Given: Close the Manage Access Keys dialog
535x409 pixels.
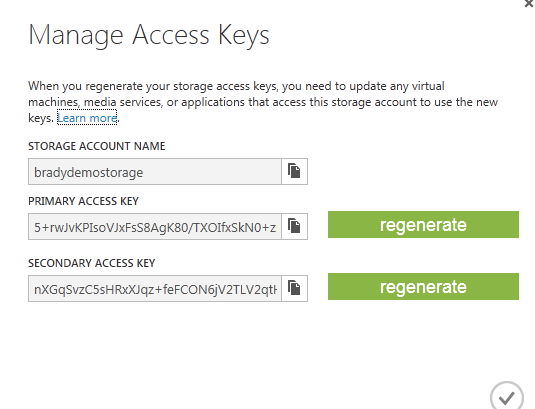Looking at the screenshot, I should pyautogui.click(x=529, y=3).
